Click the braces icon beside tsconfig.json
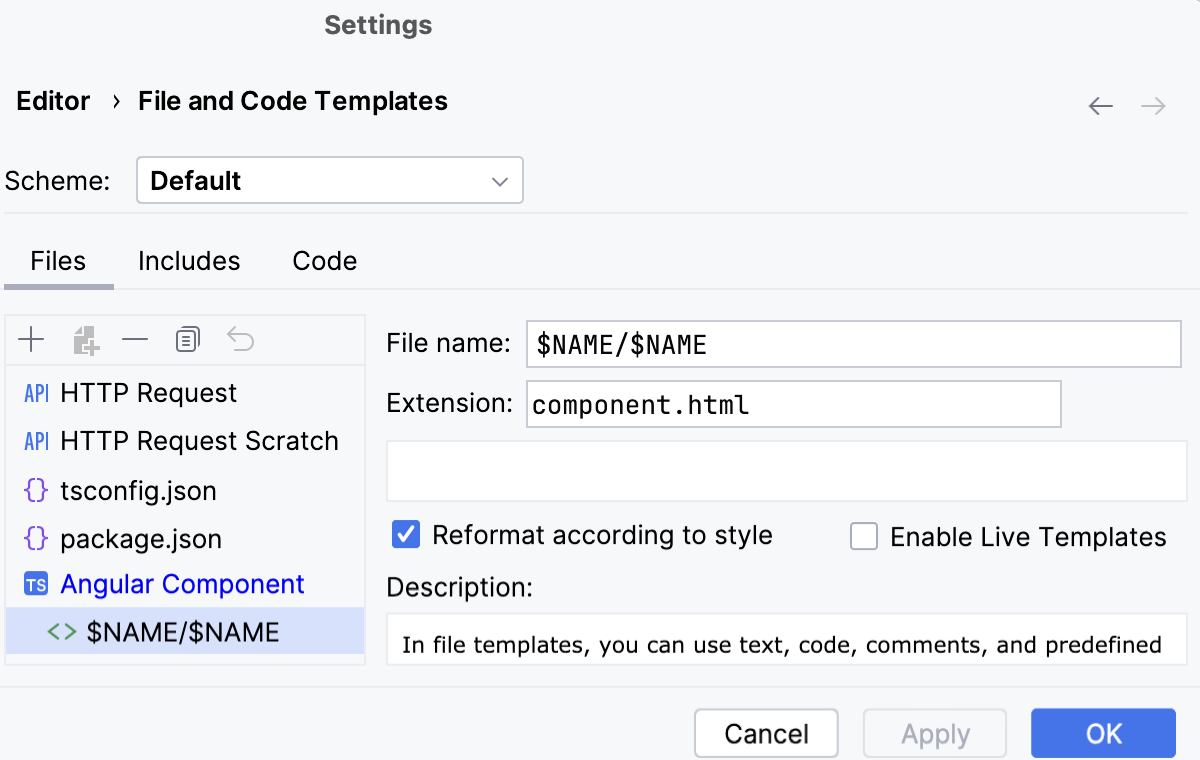Image resolution: width=1200 pixels, height=760 pixels. (35, 490)
